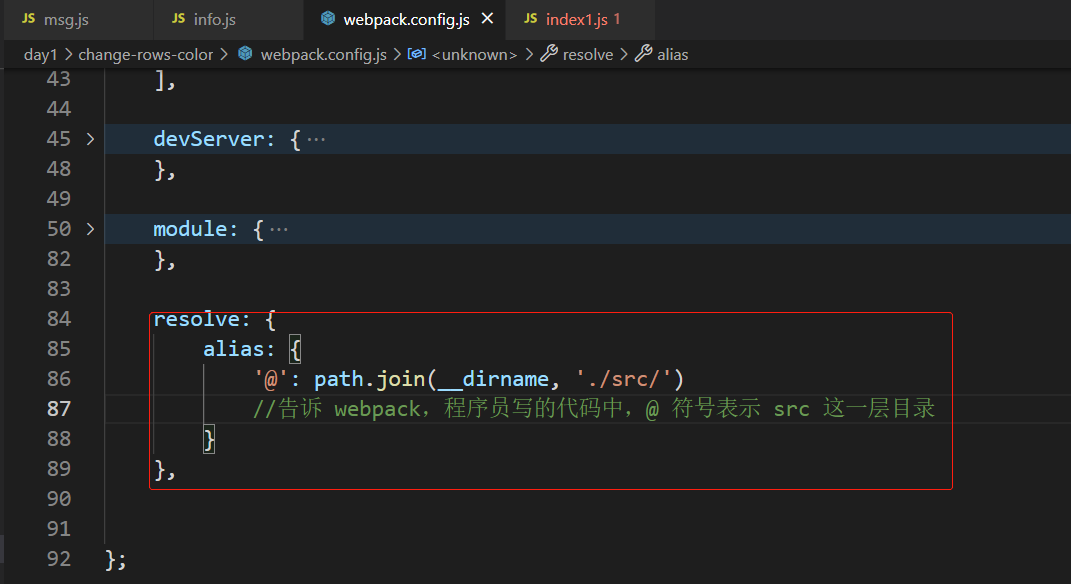The image size is (1071, 584).
Task: Click the error count badge on index1.js
Action: coord(617,19)
